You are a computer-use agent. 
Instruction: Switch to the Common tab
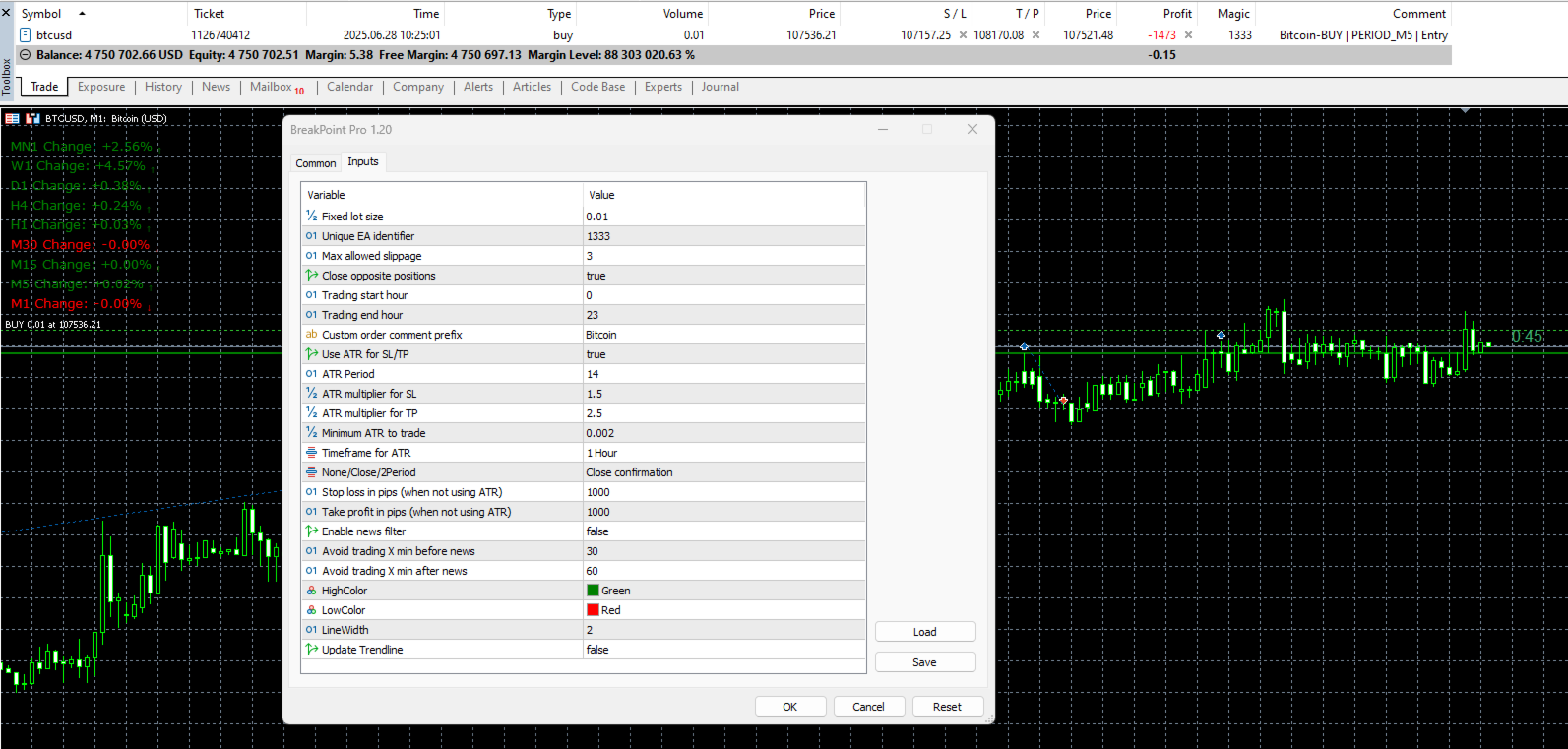pyautogui.click(x=316, y=163)
